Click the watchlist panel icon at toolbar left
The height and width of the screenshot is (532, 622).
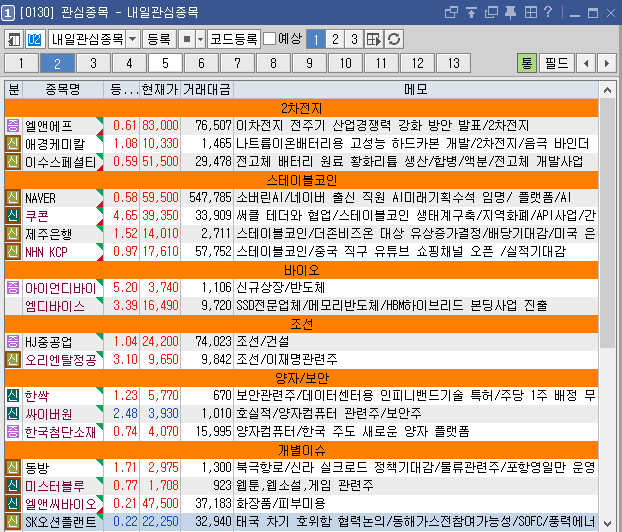tap(14, 39)
